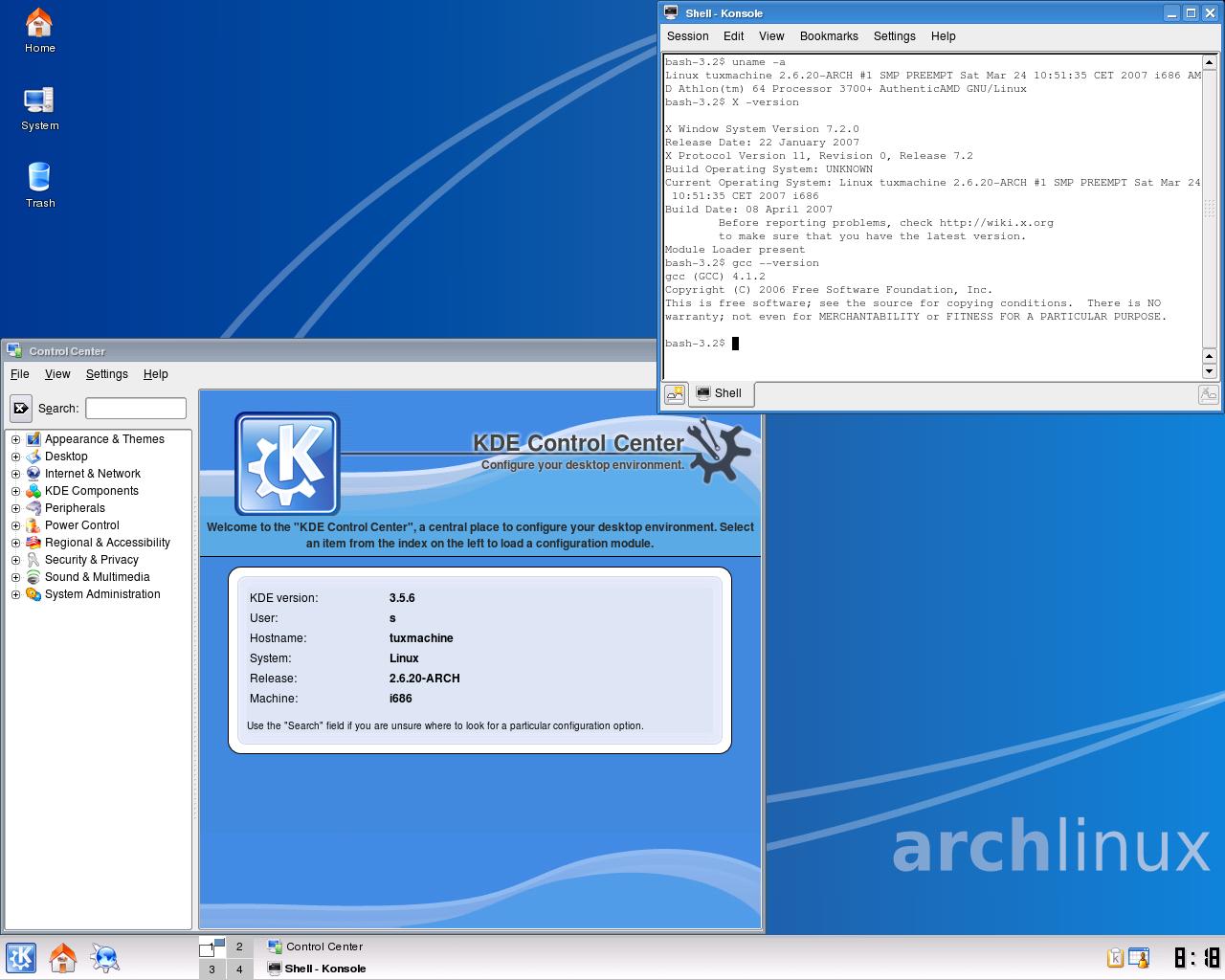The height and width of the screenshot is (980, 1225).
Task: Switch to virtual desktop 4
Action: (x=239, y=969)
